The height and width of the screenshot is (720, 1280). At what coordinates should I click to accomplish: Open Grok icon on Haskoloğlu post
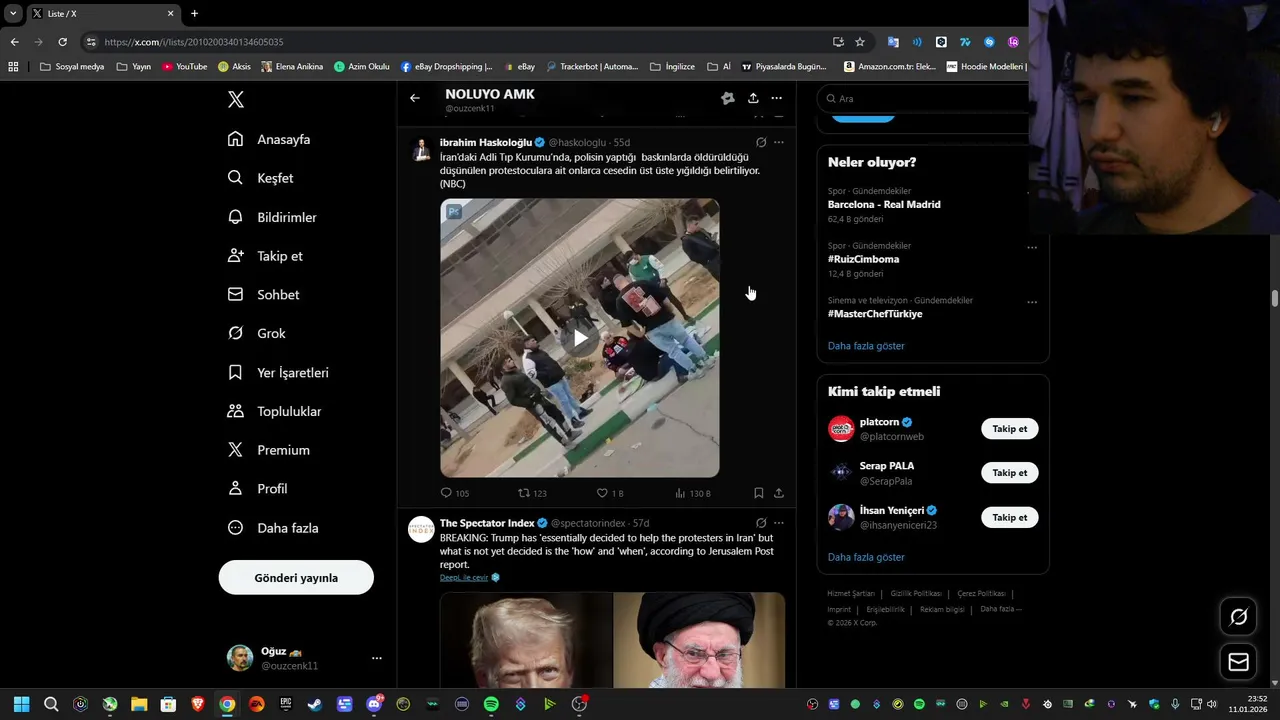pos(761,143)
